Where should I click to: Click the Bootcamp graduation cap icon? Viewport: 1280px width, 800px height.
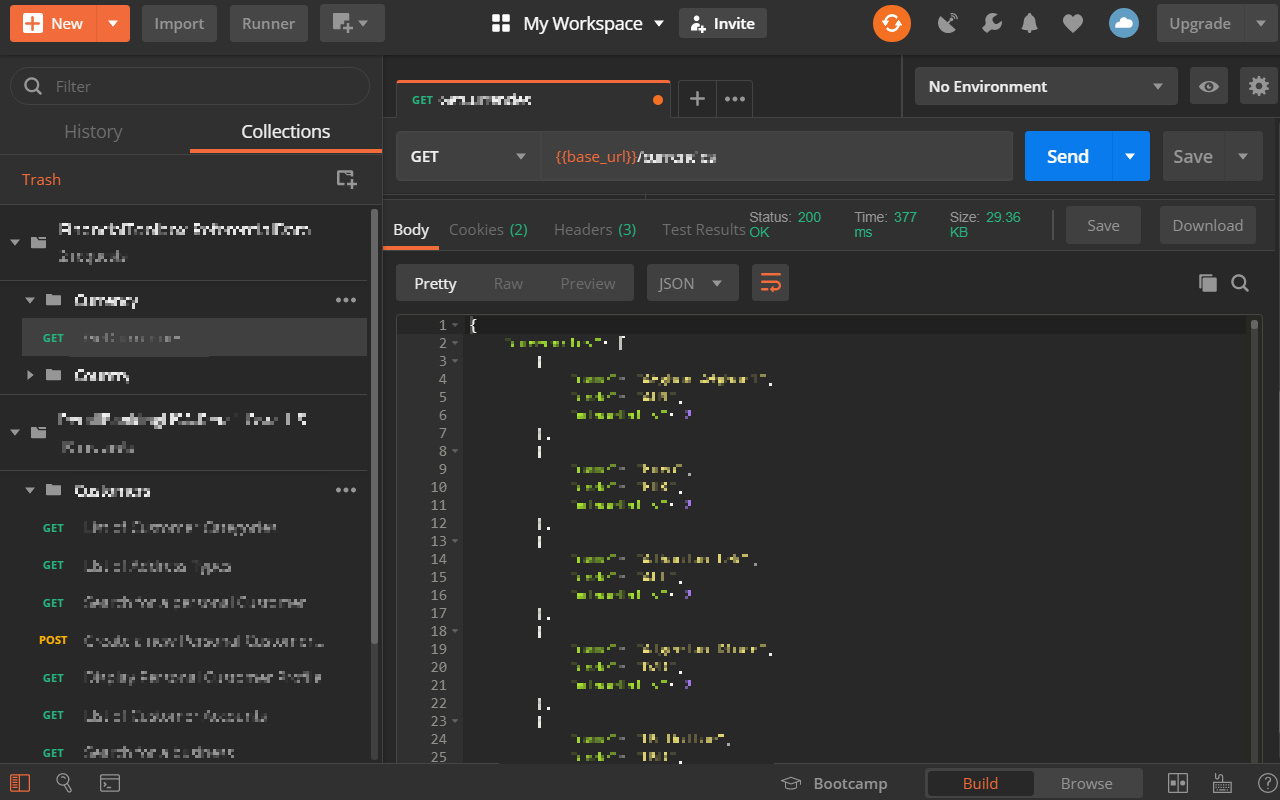coord(792,783)
